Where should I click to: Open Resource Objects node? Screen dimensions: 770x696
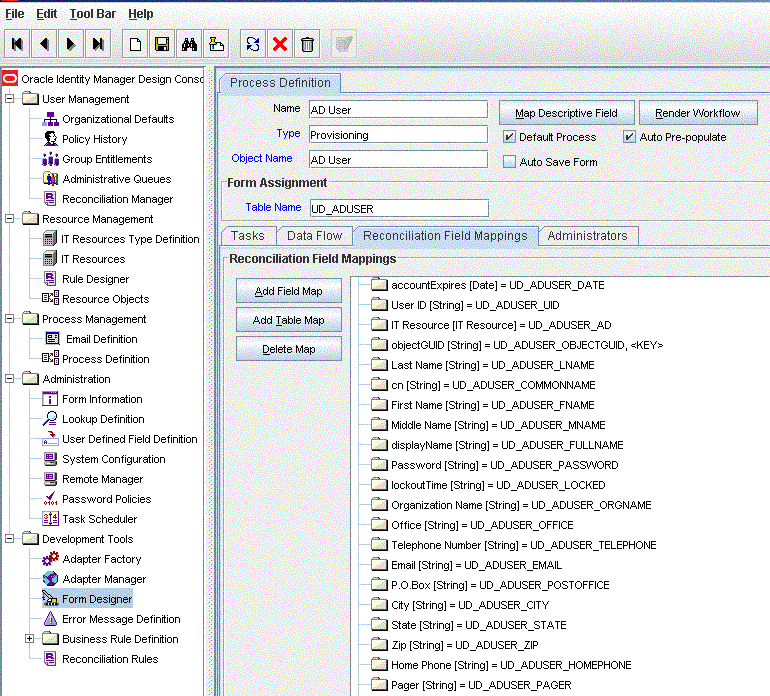(x=96, y=299)
